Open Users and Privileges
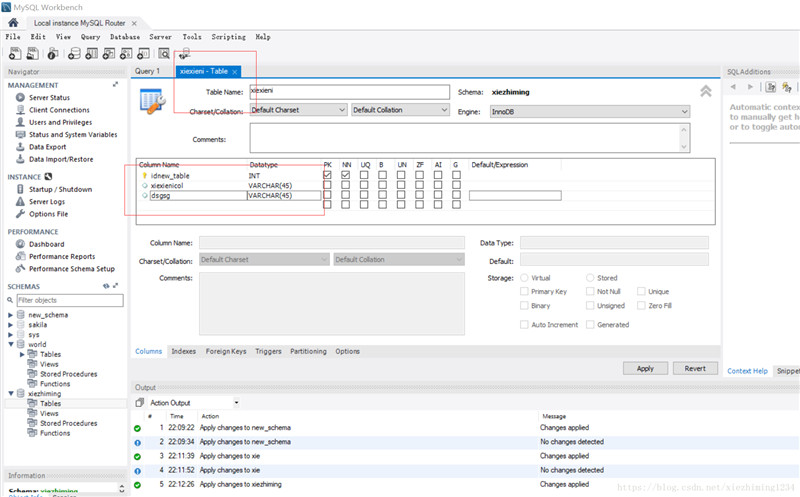Viewport: 800px width, 497px height. [60, 122]
